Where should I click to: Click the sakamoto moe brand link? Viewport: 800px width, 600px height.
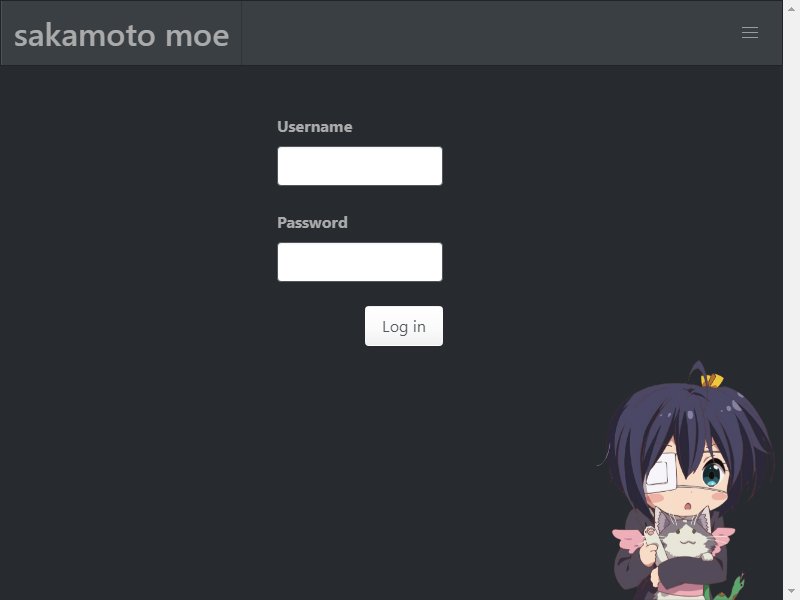pos(121,35)
